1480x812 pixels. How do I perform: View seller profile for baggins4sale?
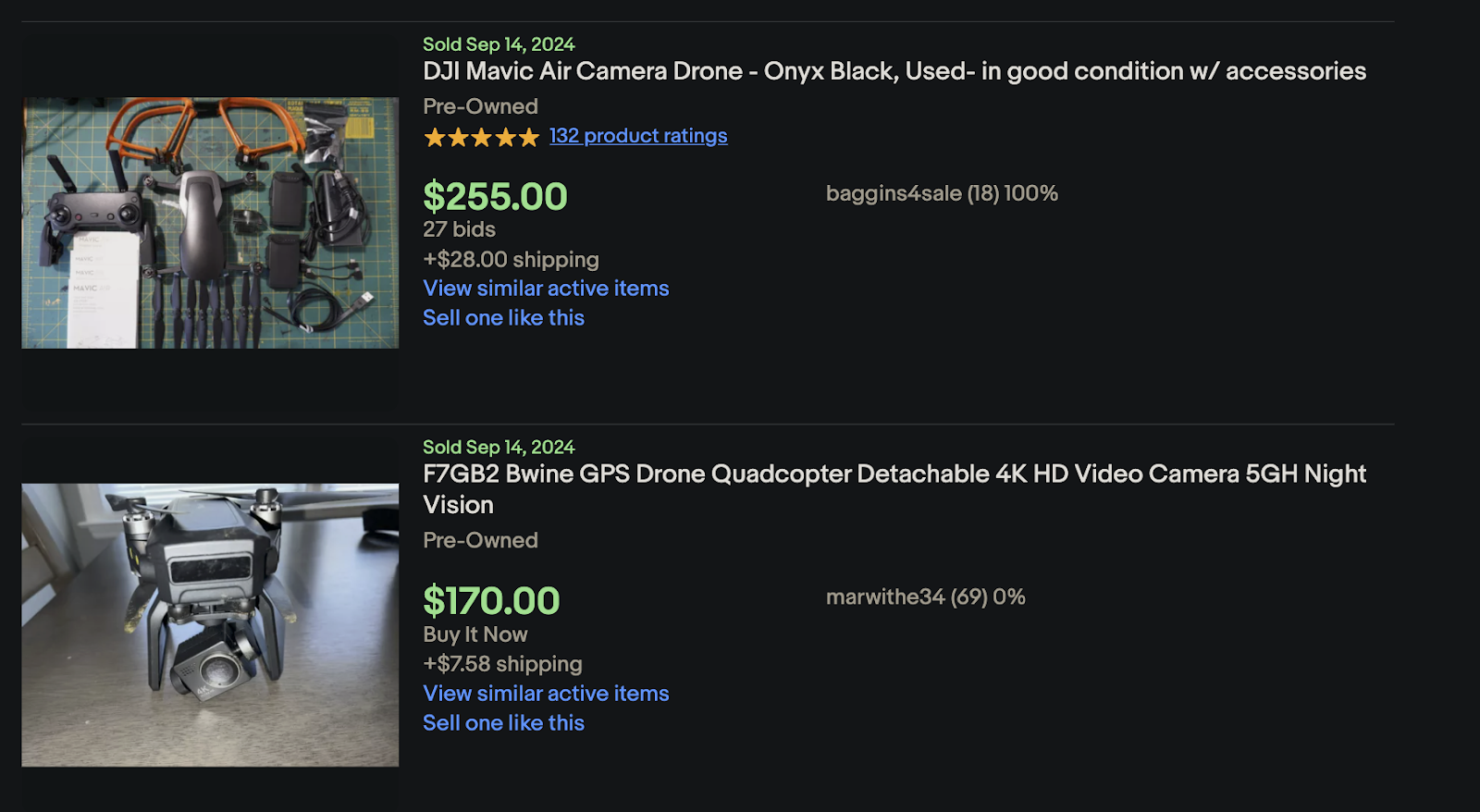(941, 194)
